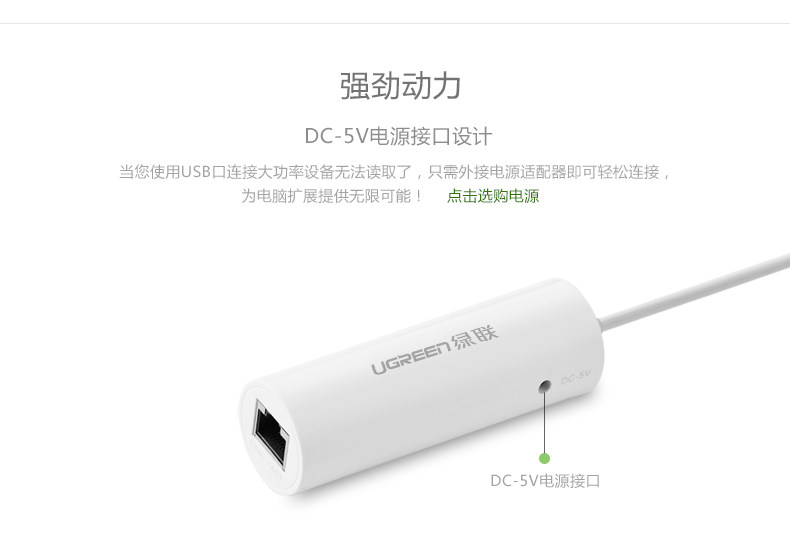Click the DC-5V电源接口 callout label
790x544 pixels.
click(x=545, y=481)
